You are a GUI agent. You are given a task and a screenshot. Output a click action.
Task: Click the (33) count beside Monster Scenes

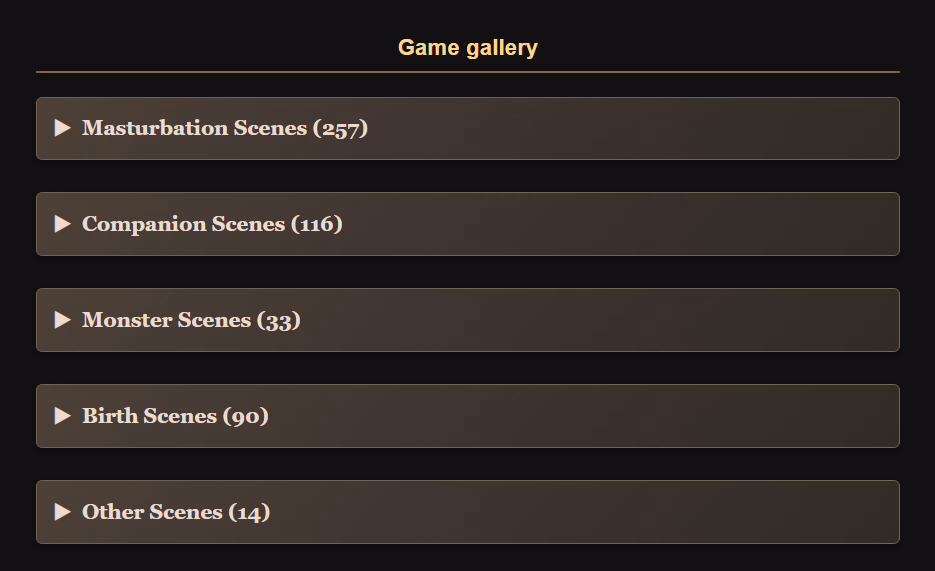(x=279, y=320)
